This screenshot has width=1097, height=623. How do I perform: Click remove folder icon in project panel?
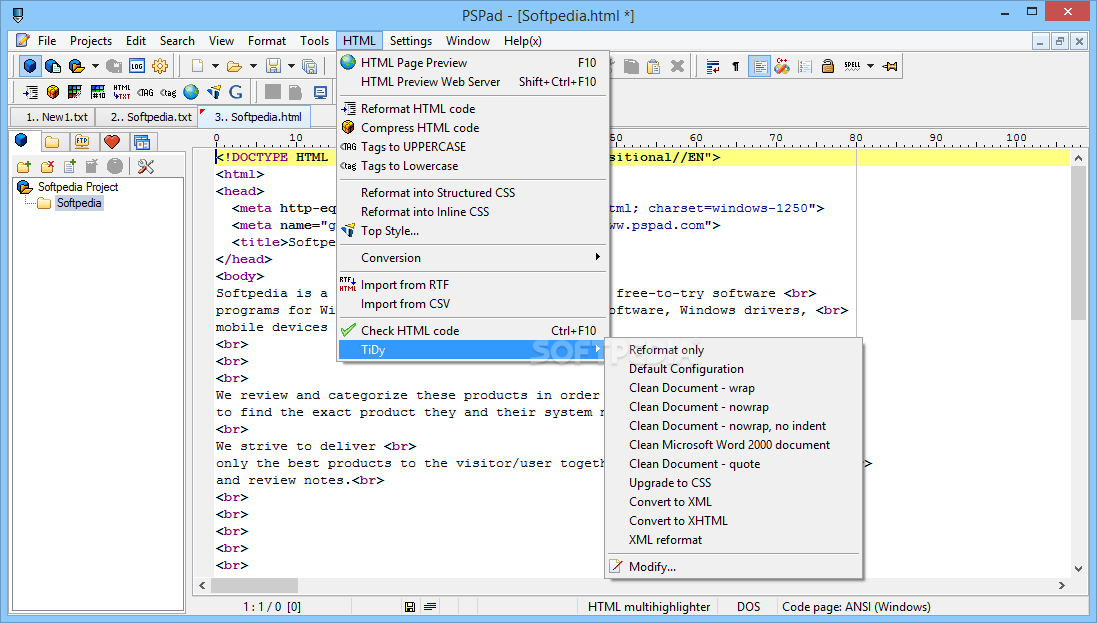[x=48, y=166]
